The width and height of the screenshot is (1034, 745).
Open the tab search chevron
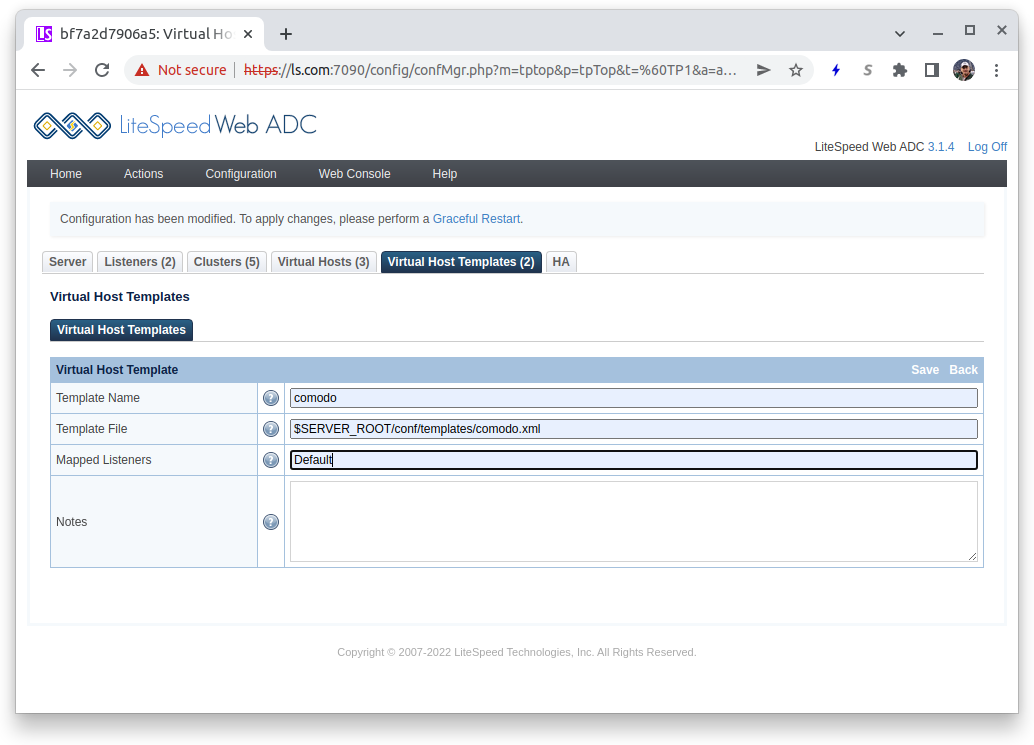point(899,34)
